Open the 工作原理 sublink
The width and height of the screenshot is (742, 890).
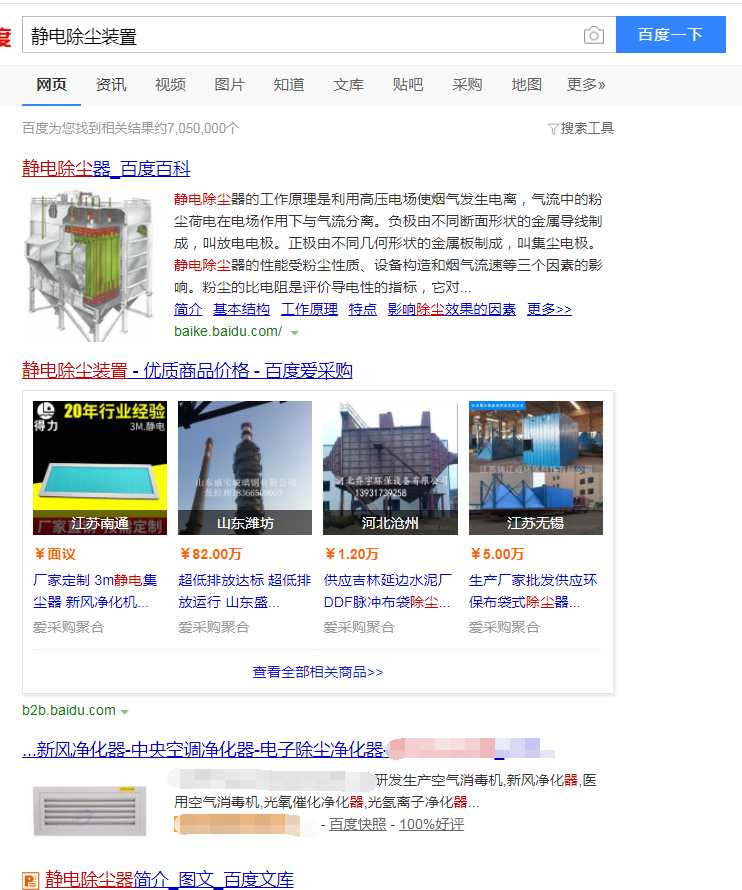pyautogui.click(x=309, y=309)
